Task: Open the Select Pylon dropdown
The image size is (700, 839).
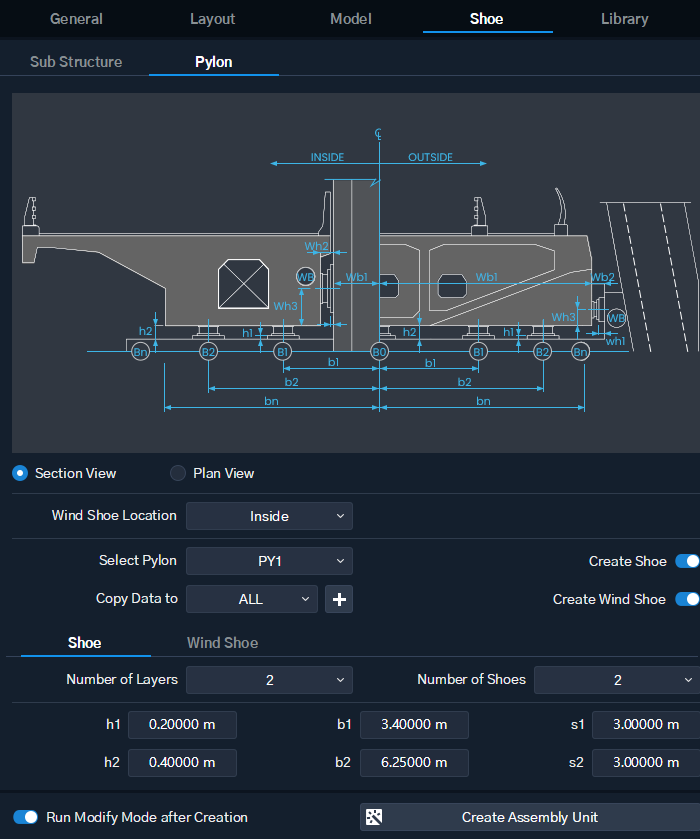Action: click(269, 561)
